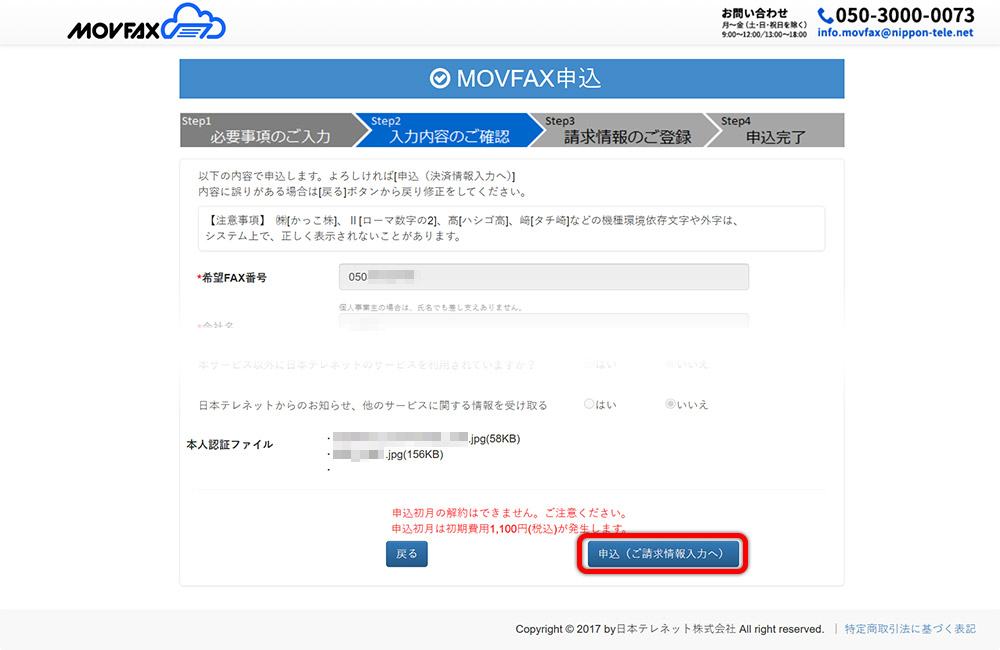Click the checkmark icon in MOVFAX申込 banner
Viewport: 1000px width, 650px height.
439,79
